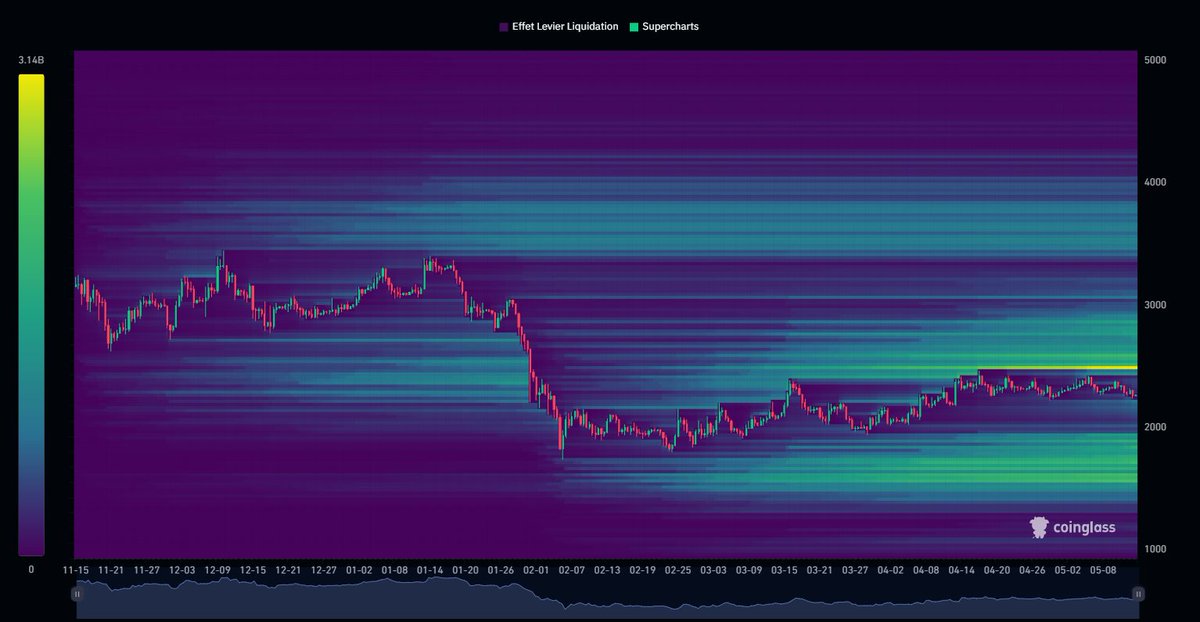Click the green Supercharts legend swatch
This screenshot has height=622, width=1200.
click(633, 27)
